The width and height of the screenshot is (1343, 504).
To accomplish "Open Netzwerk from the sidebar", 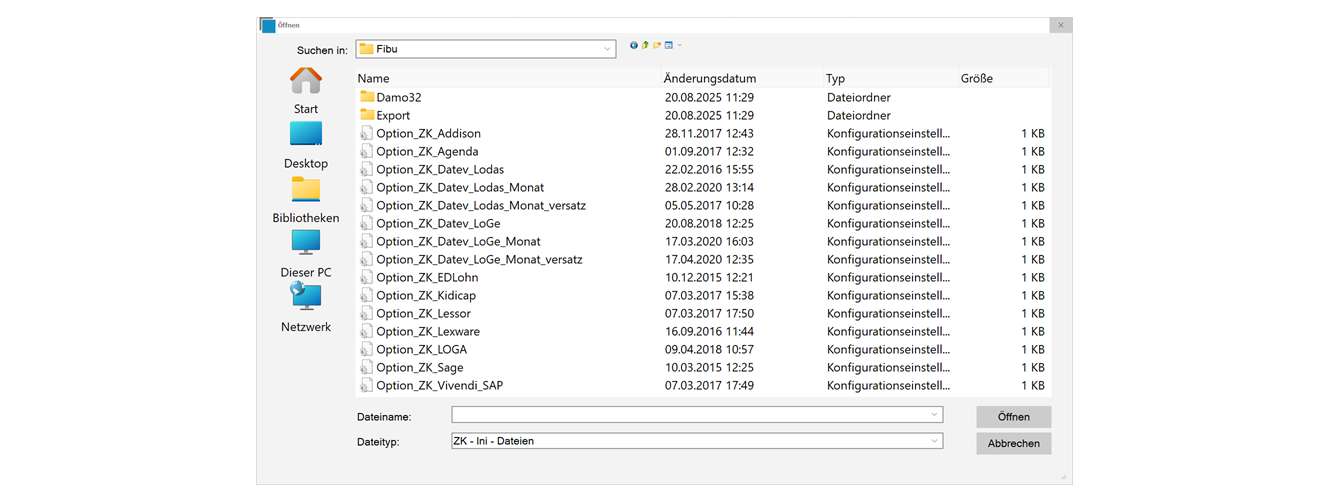I will tap(306, 308).
